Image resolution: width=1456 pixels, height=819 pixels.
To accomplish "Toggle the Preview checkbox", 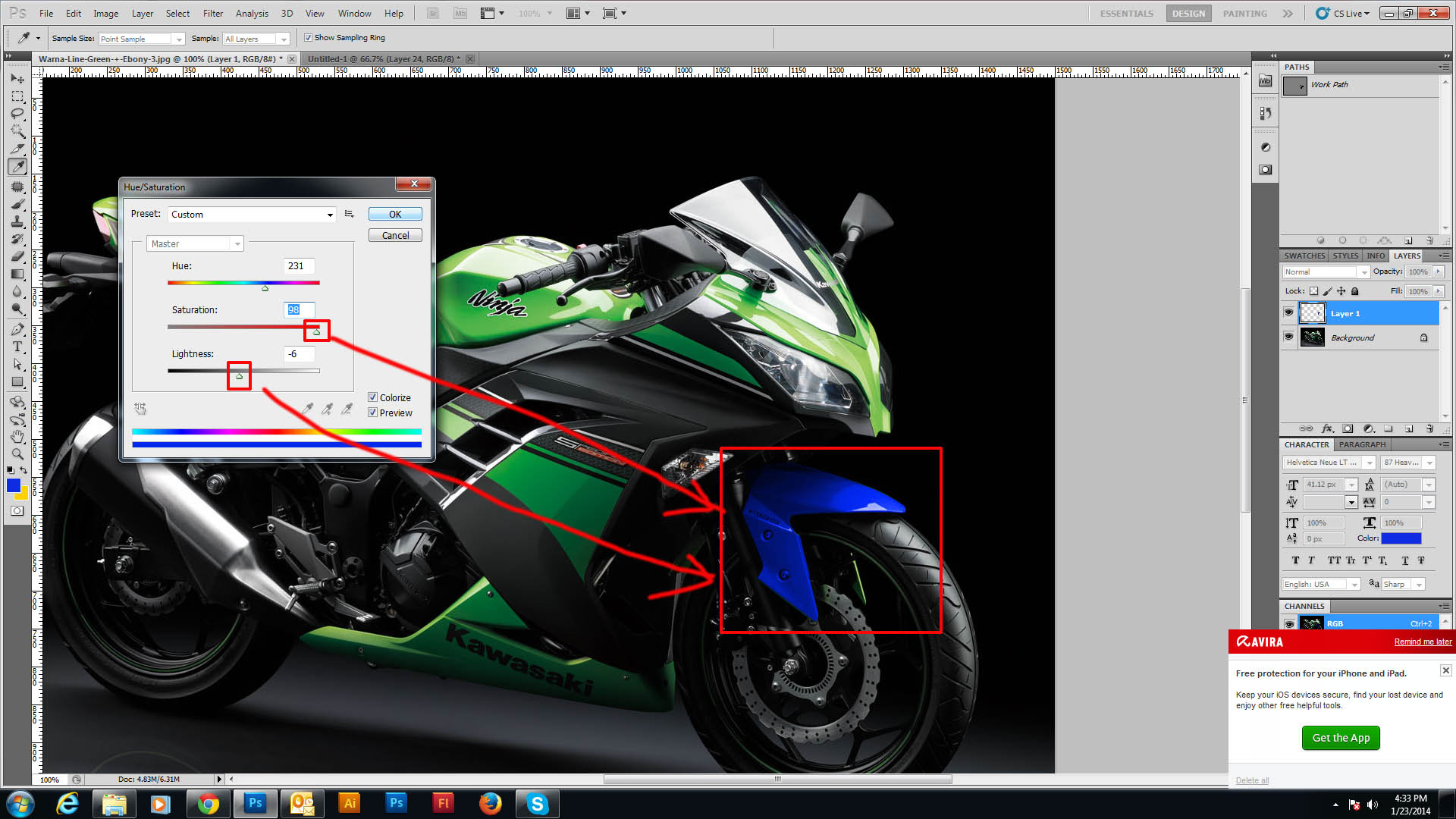I will 372,413.
